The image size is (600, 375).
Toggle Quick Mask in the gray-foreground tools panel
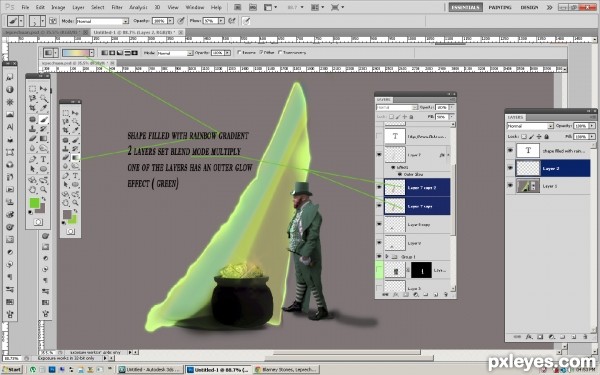[x=70, y=232]
